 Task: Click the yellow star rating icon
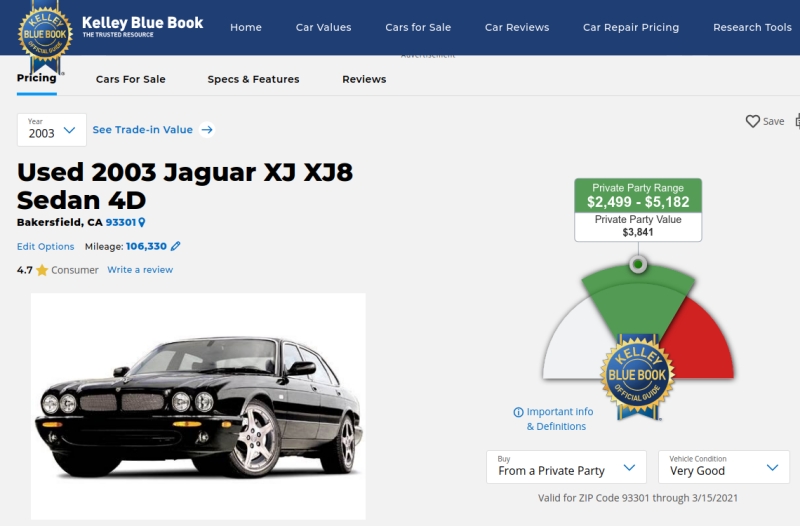(x=42, y=270)
